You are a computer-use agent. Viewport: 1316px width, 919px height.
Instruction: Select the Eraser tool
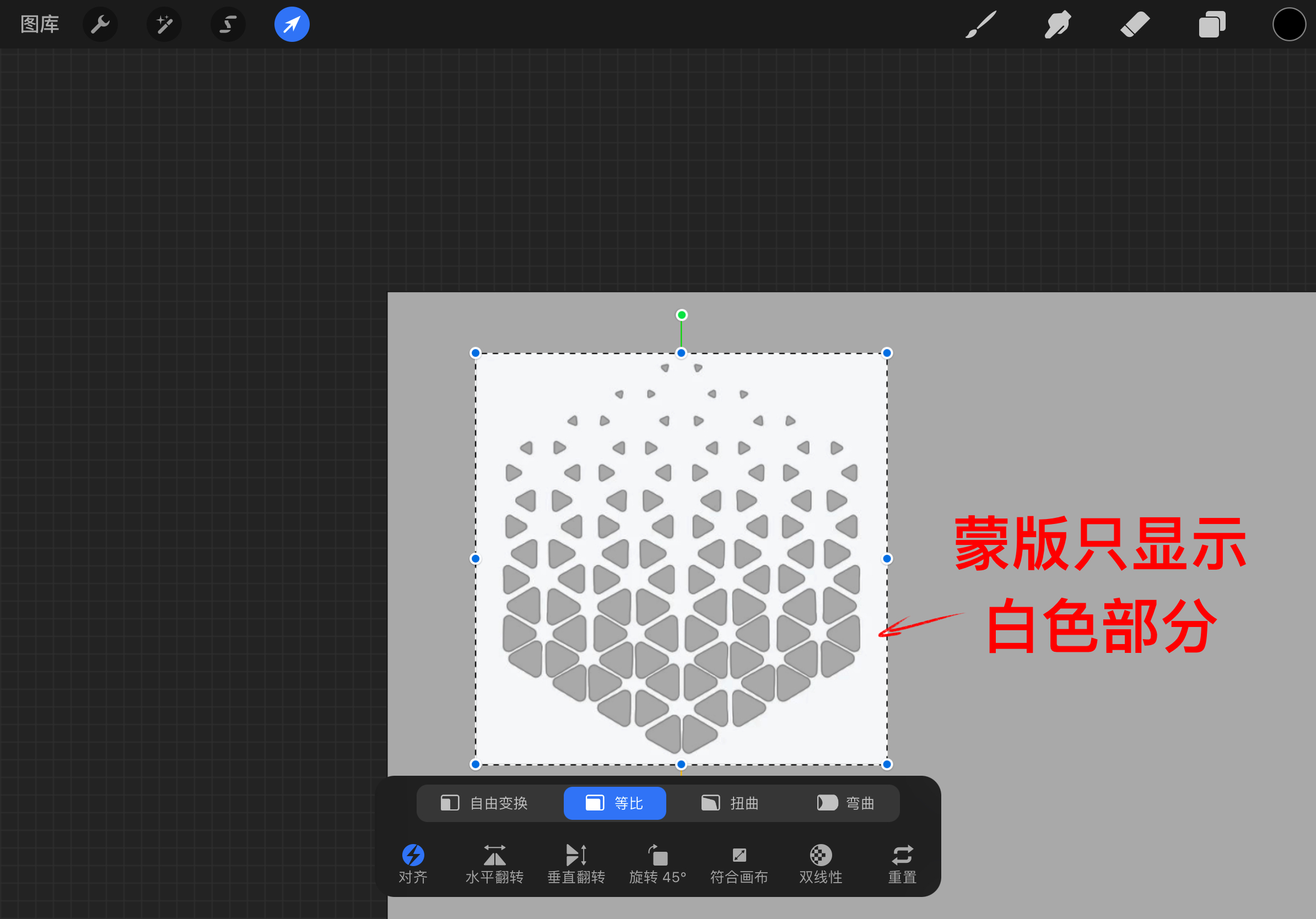1135,25
